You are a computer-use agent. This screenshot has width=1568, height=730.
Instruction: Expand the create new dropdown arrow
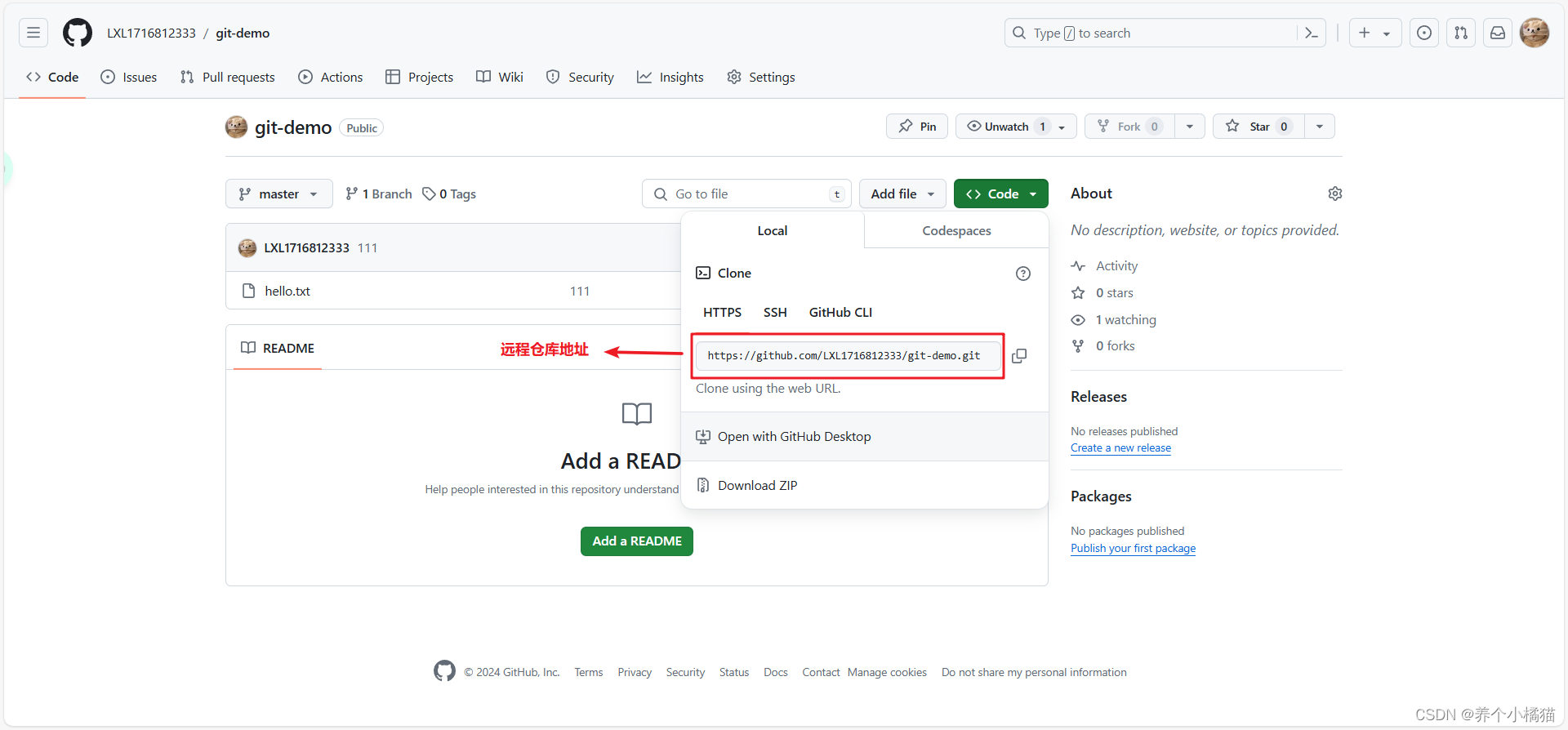point(1387,33)
